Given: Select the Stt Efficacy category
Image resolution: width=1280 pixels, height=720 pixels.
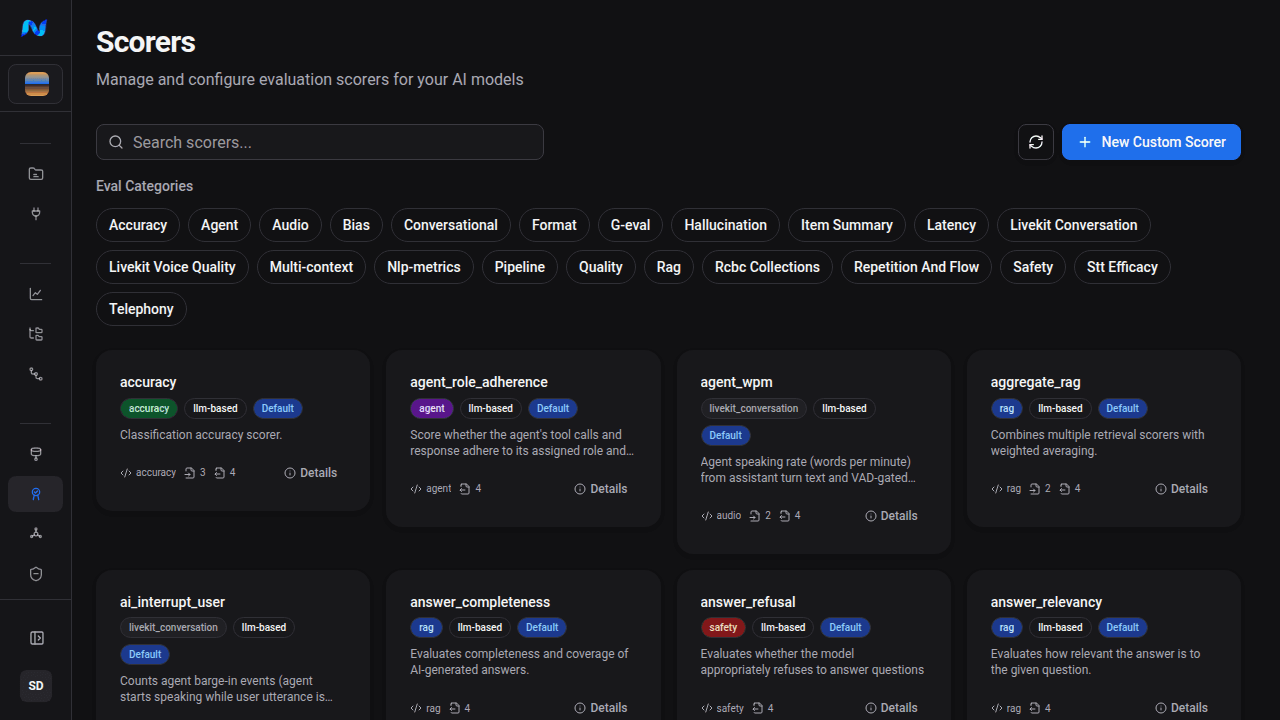Looking at the screenshot, I should click(1122, 267).
